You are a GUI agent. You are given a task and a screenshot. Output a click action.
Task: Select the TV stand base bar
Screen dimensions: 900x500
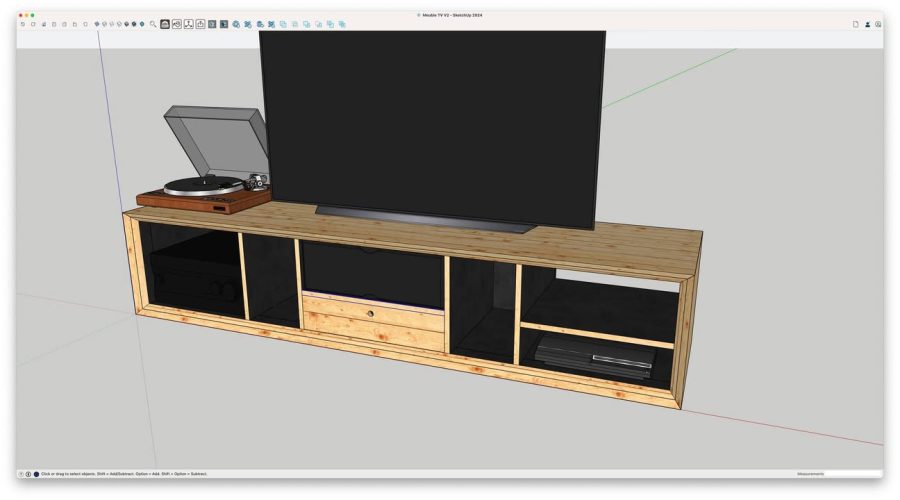[x=425, y=219]
